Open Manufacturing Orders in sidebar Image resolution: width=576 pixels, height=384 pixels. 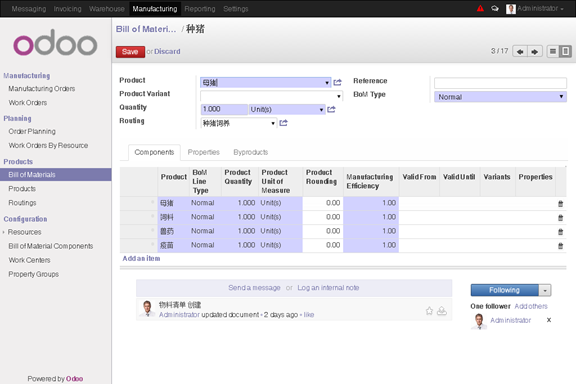click(42, 89)
